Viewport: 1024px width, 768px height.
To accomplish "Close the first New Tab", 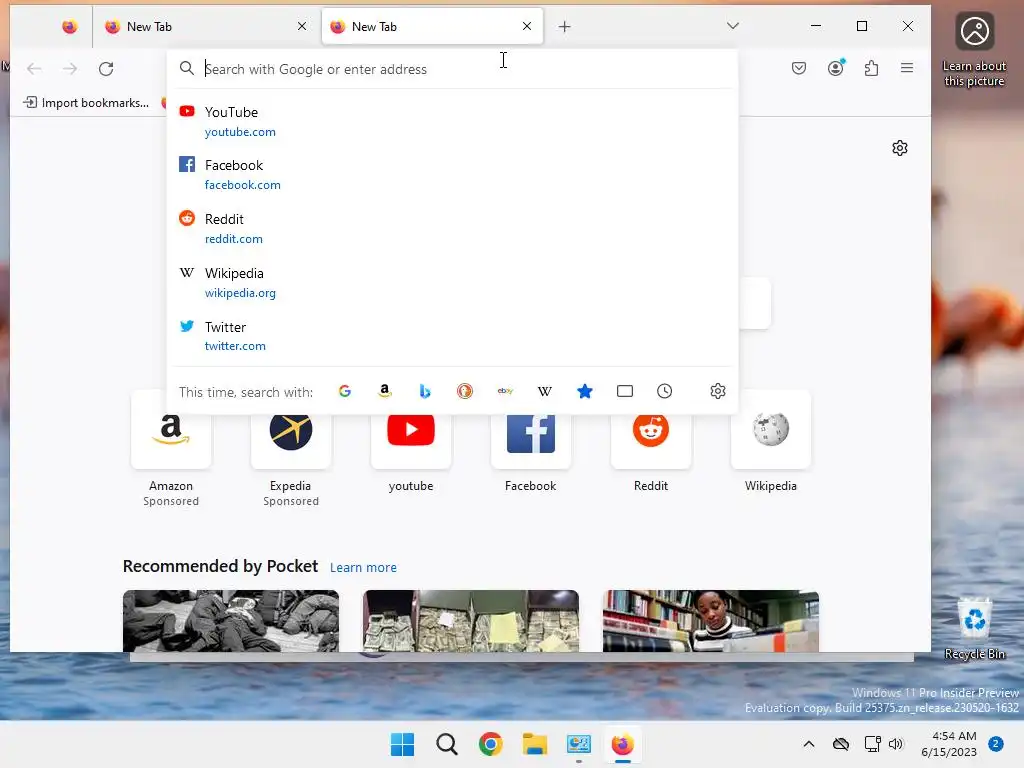I will pyautogui.click(x=302, y=26).
